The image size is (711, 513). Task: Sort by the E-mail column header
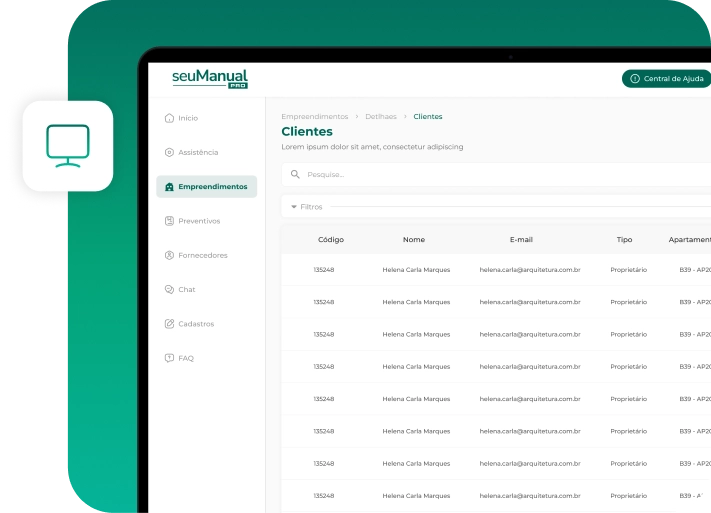pos(521,239)
